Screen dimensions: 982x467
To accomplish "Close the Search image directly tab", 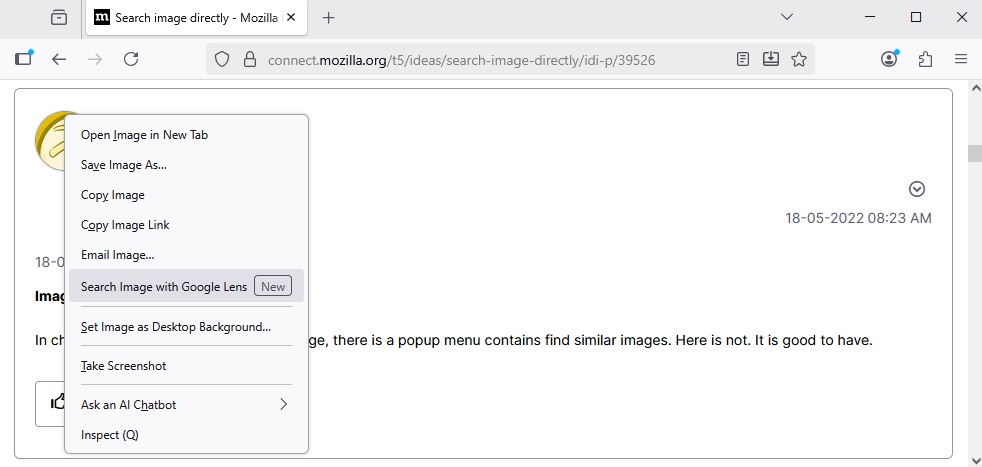I will click(x=291, y=17).
